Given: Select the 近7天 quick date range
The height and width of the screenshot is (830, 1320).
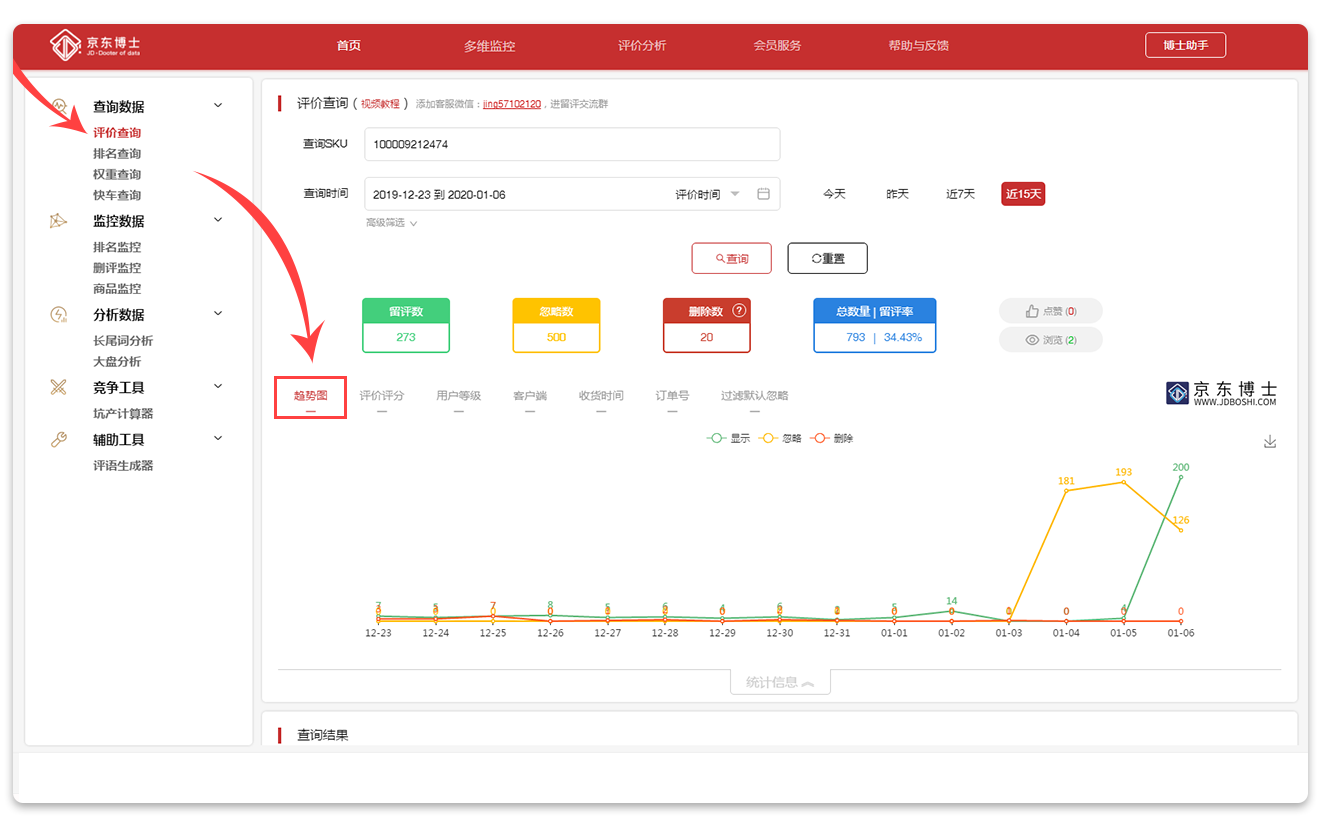Looking at the screenshot, I should 960,194.
